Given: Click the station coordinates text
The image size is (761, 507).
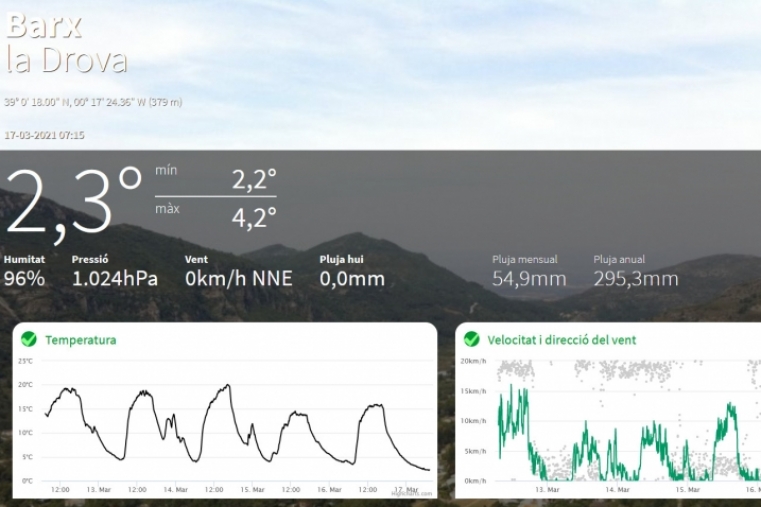Looking at the screenshot, I should pos(92,102).
